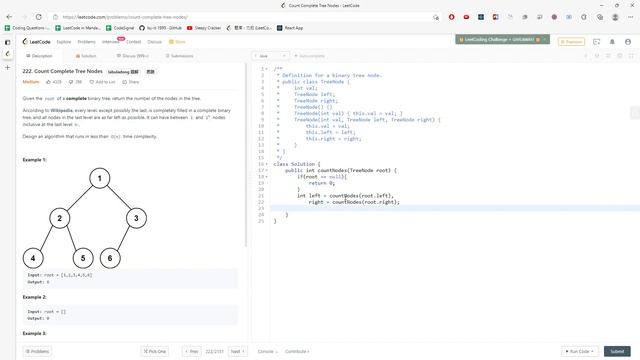Open the browser profile avatar
The image size is (640, 360).
(615, 17)
